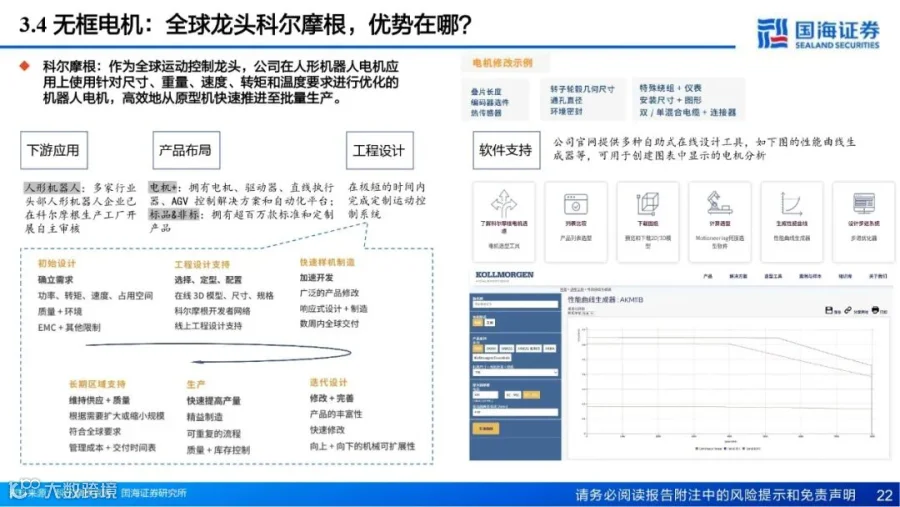Click the 性能曲线生成器 card caption
This screenshot has width=900, height=507.
791,238
